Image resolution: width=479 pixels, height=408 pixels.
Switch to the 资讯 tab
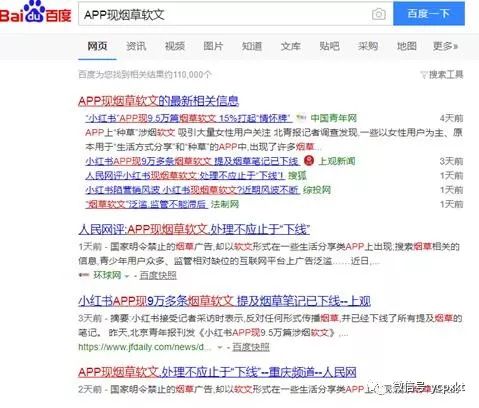pyautogui.click(x=136, y=46)
